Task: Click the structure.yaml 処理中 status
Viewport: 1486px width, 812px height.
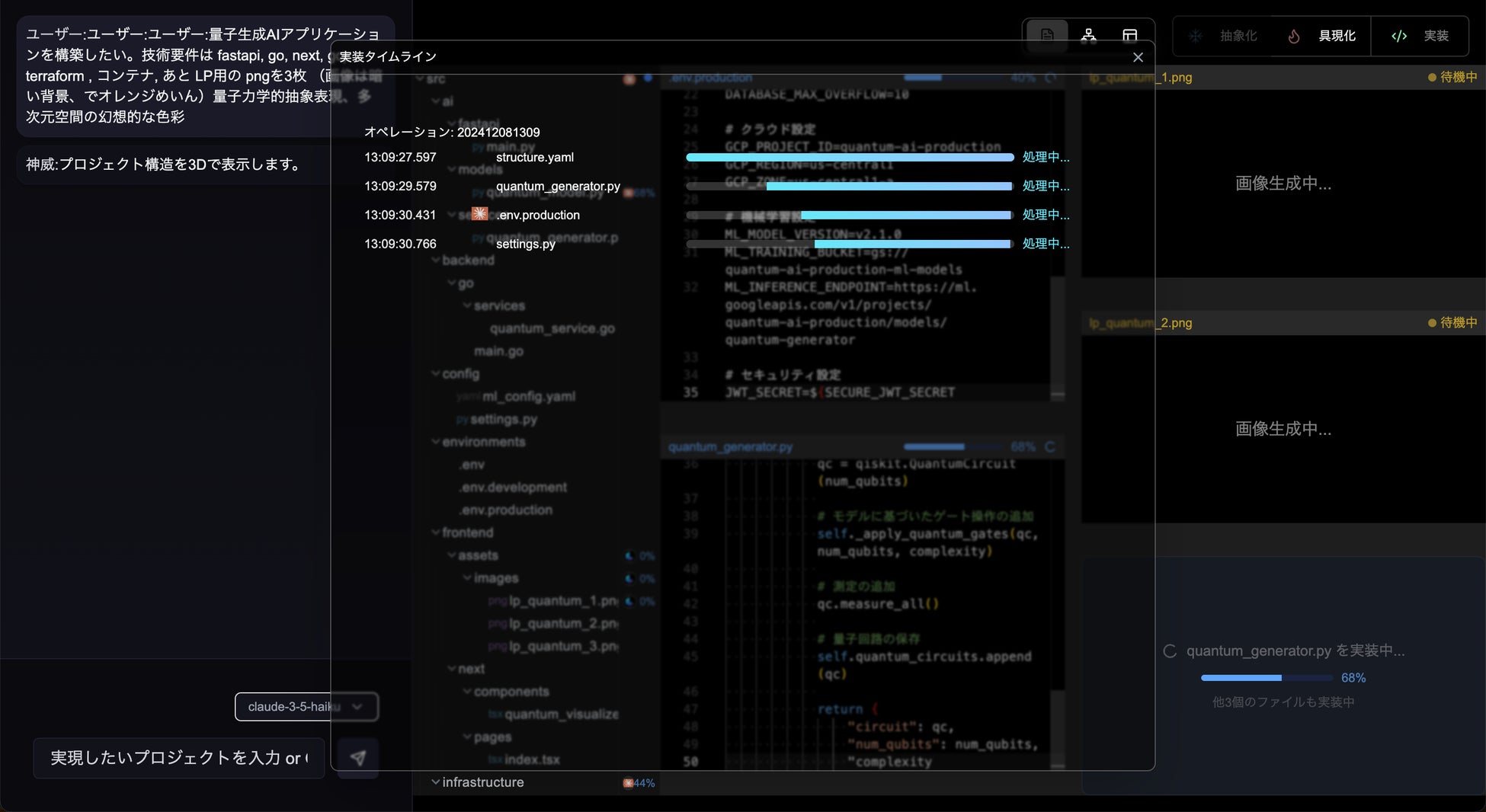Action: click(1045, 158)
